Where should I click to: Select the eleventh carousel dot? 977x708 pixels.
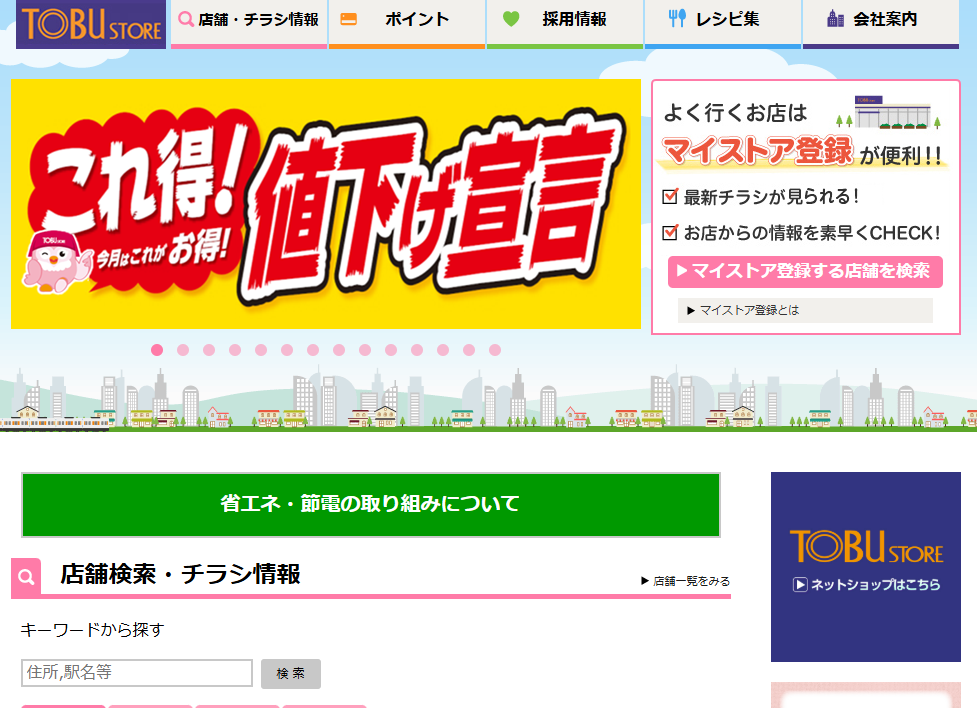[417, 350]
